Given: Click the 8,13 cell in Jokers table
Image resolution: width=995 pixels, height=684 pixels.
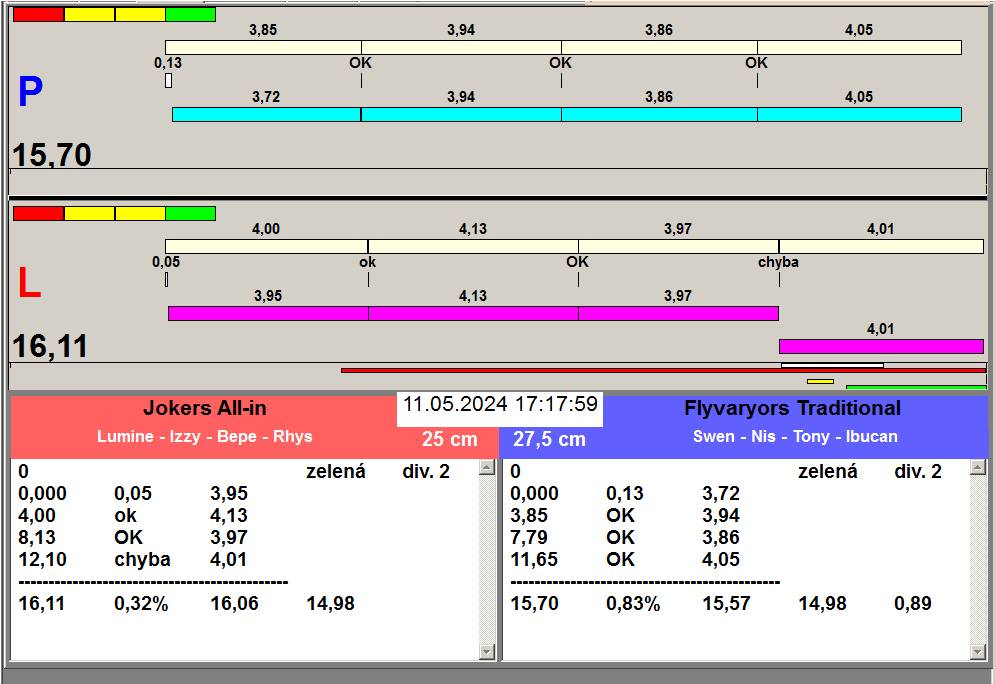Looking at the screenshot, I should pyautogui.click(x=37, y=537).
